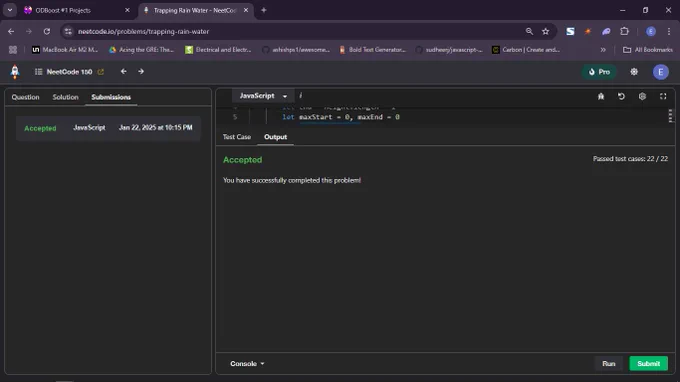680x382 pixels.
Task: Click the Run button
Action: pyautogui.click(x=608, y=363)
